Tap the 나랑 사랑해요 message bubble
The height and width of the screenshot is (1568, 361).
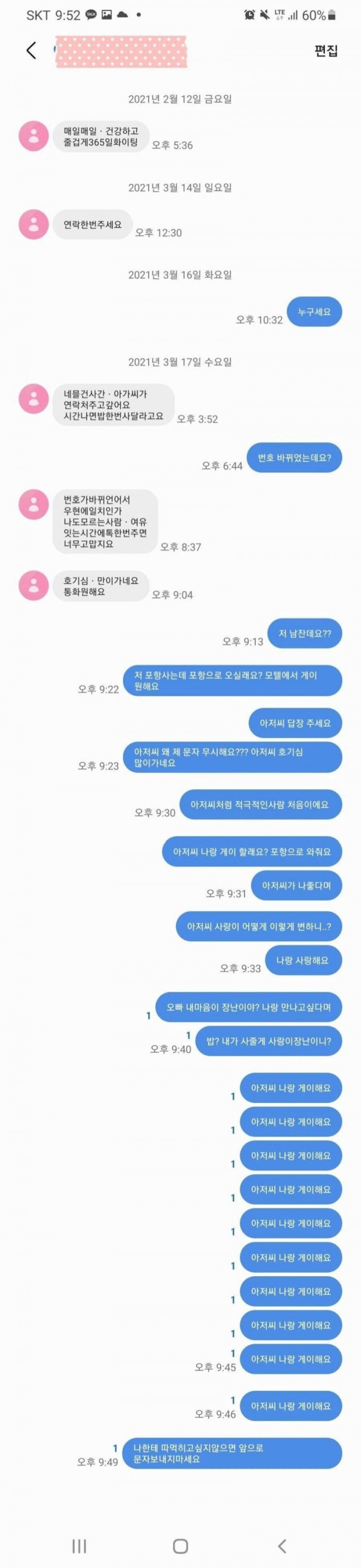coord(303,960)
